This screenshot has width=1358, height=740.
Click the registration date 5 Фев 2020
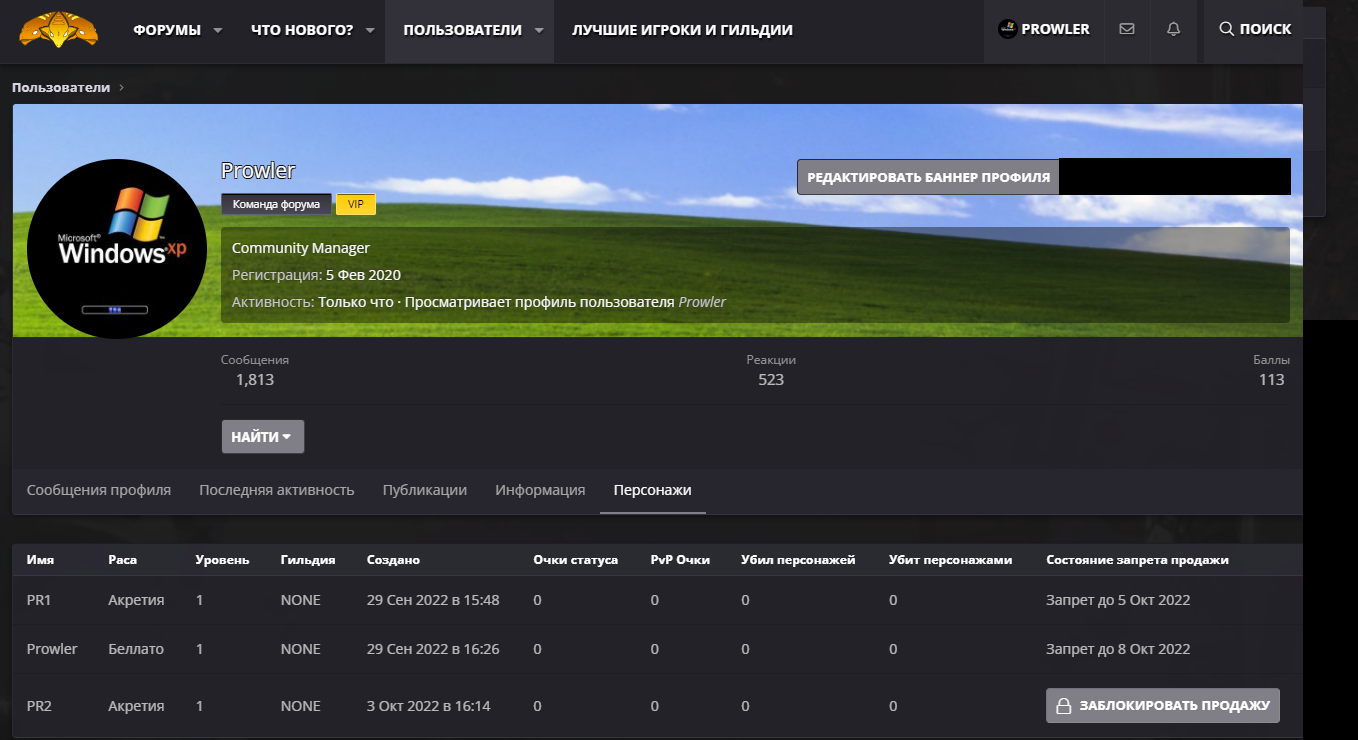(x=363, y=275)
